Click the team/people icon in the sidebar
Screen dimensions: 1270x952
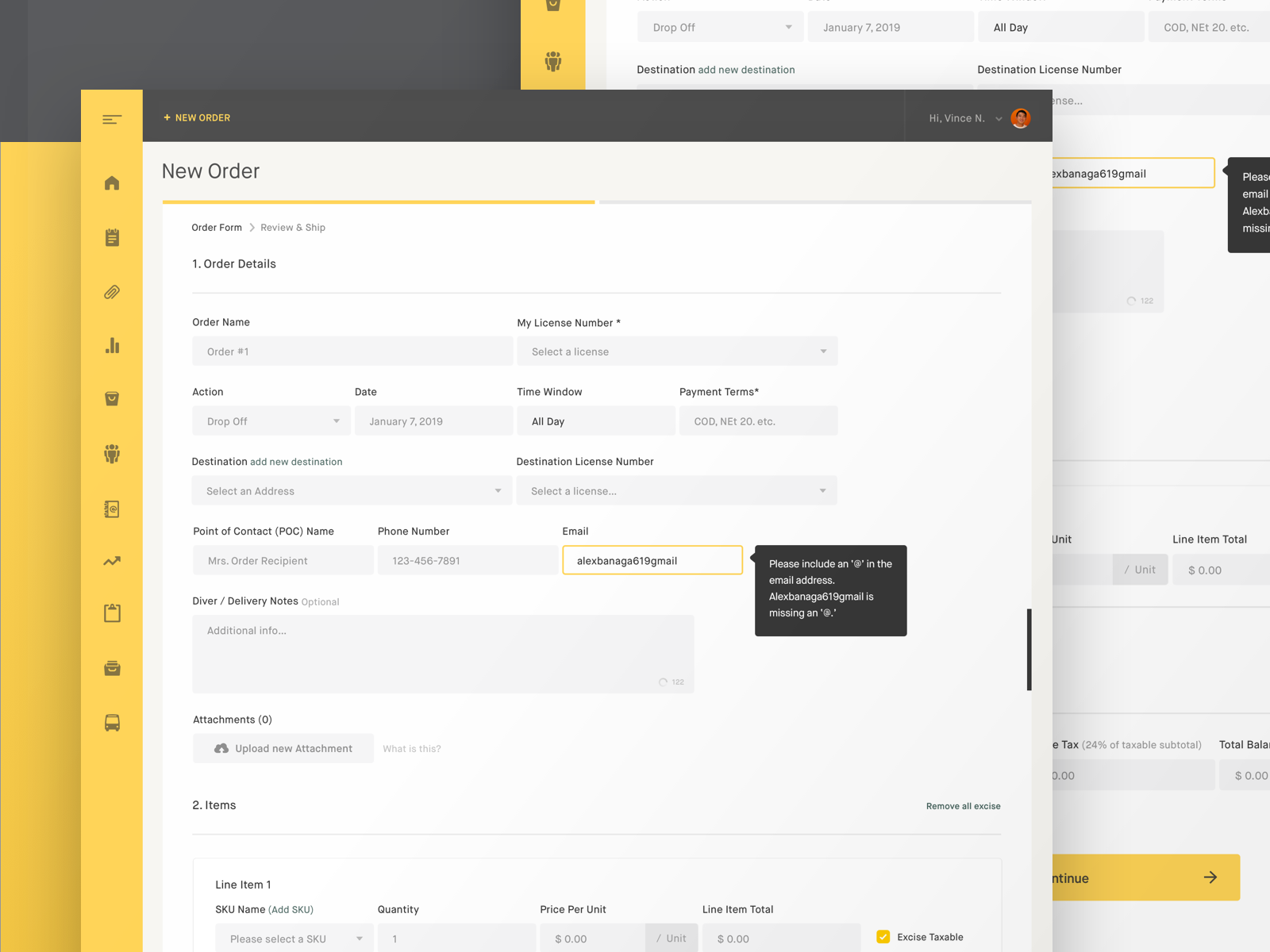[111, 454]
